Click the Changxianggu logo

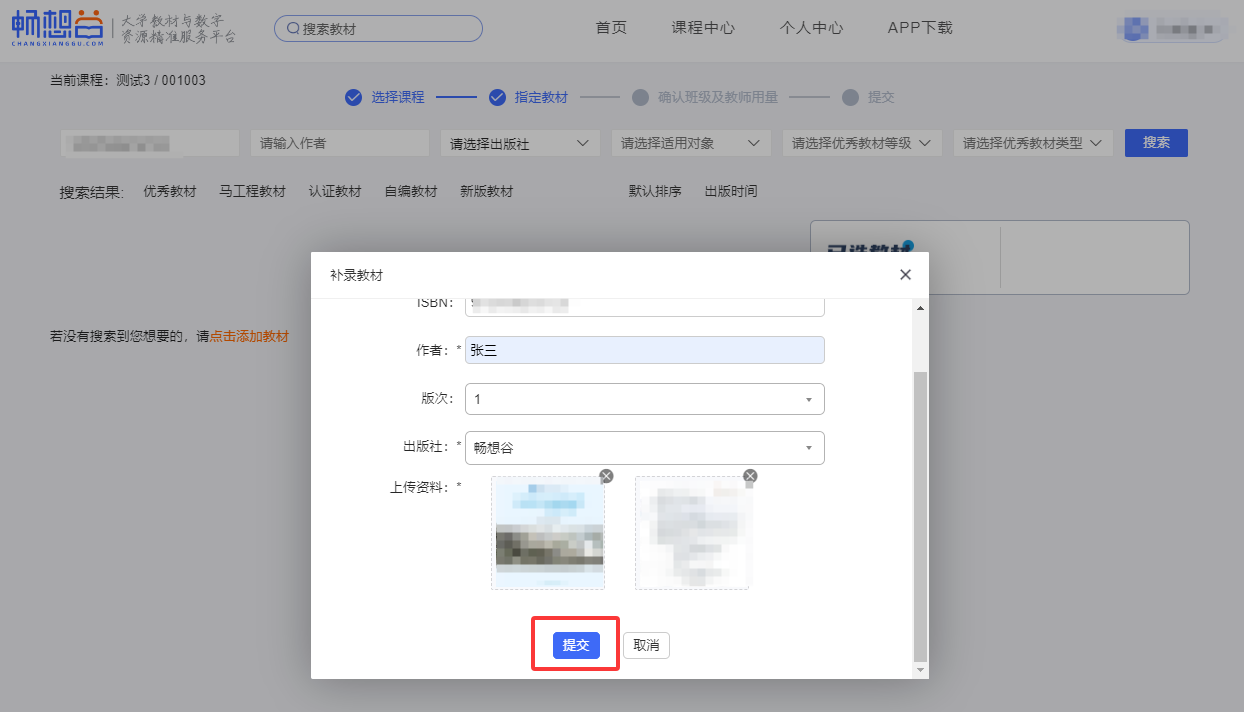(x=58, y=28)
